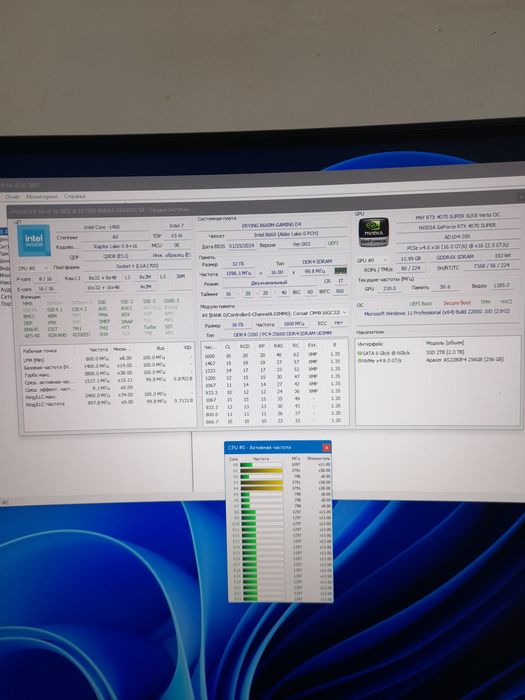Click the Intel inside CPU logo
This screenshot has width=525, height=700.
(34, 240)
